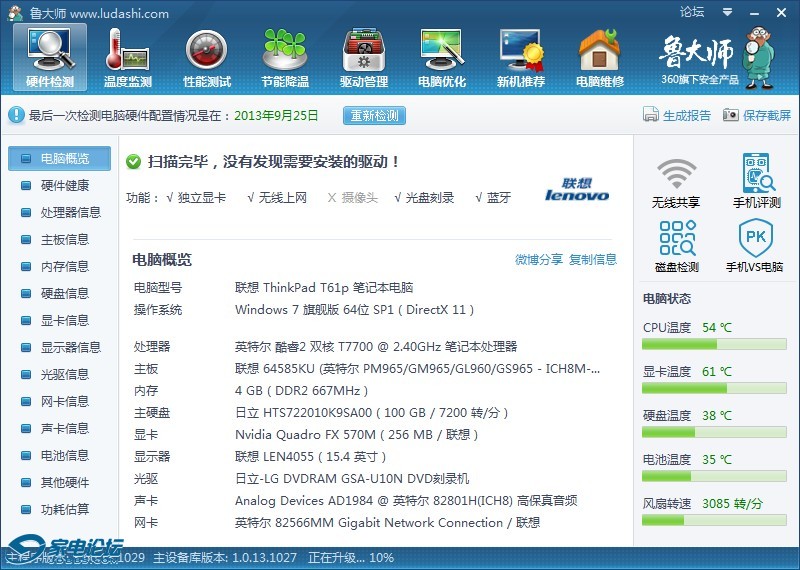Open the main menu dropdown arrow in title bar
Image resolution: width=800 pixels, height=570 pixels.
click(x=725, y=12)
